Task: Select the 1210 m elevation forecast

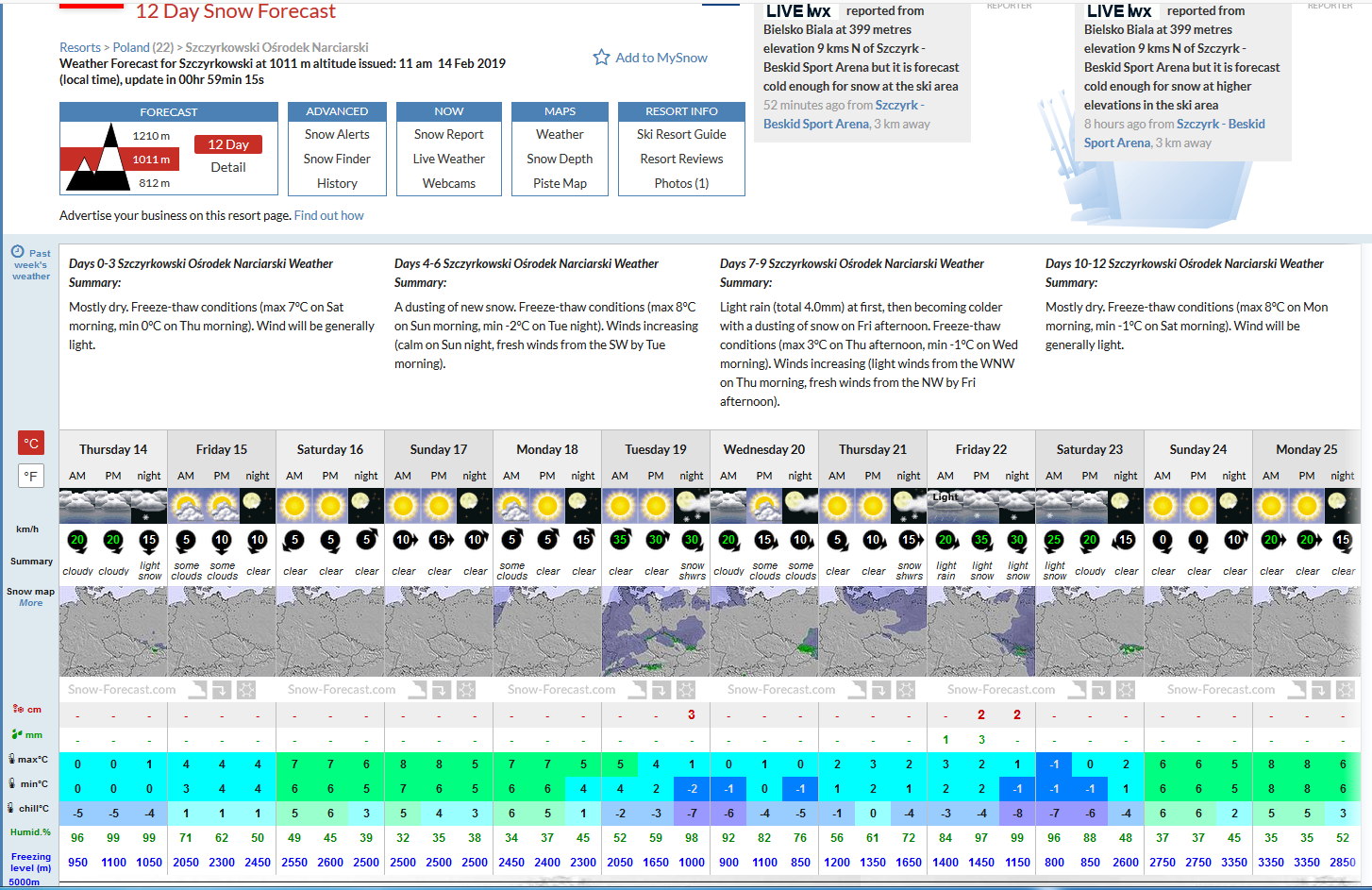Action: click(x=151, y=136)
